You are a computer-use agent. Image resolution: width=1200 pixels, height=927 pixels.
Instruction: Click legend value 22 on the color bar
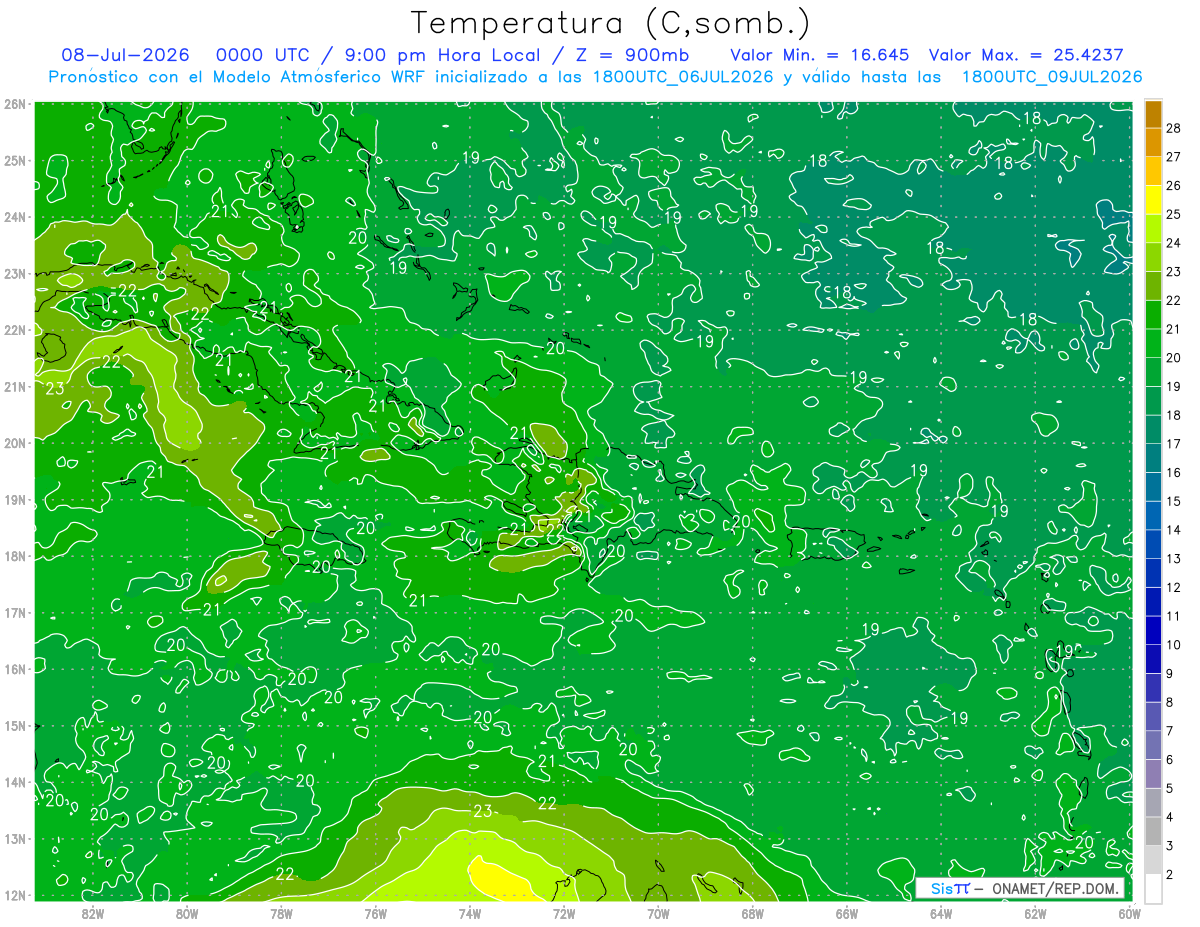tap(1174, 300)
